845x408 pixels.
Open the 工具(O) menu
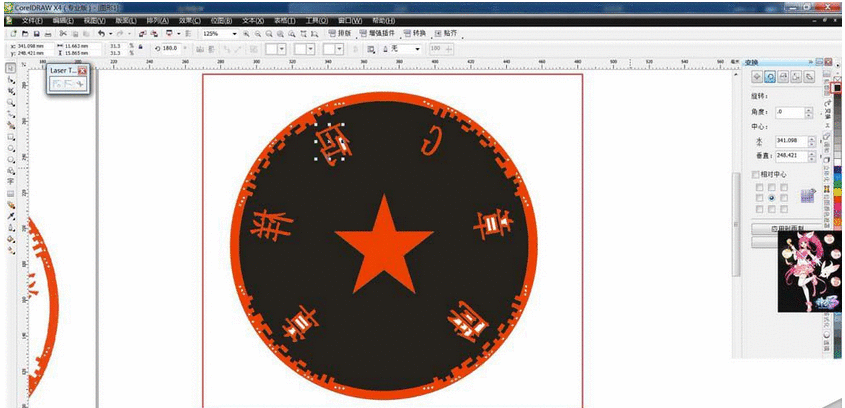[x=316, y=20]
